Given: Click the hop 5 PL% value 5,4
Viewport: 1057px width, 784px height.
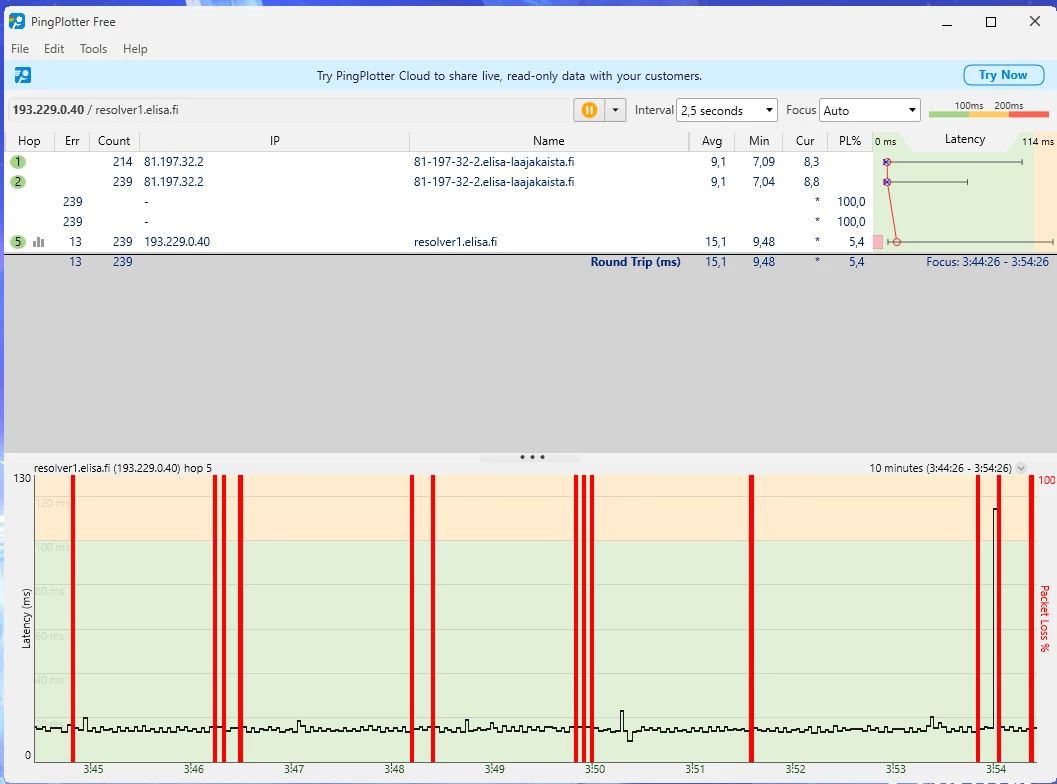Looking at the screenshot, I should 856,242.
